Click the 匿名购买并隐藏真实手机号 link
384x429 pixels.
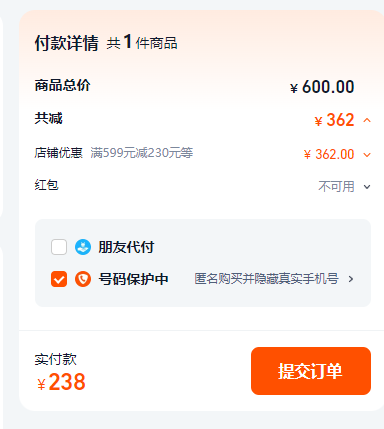266,279
